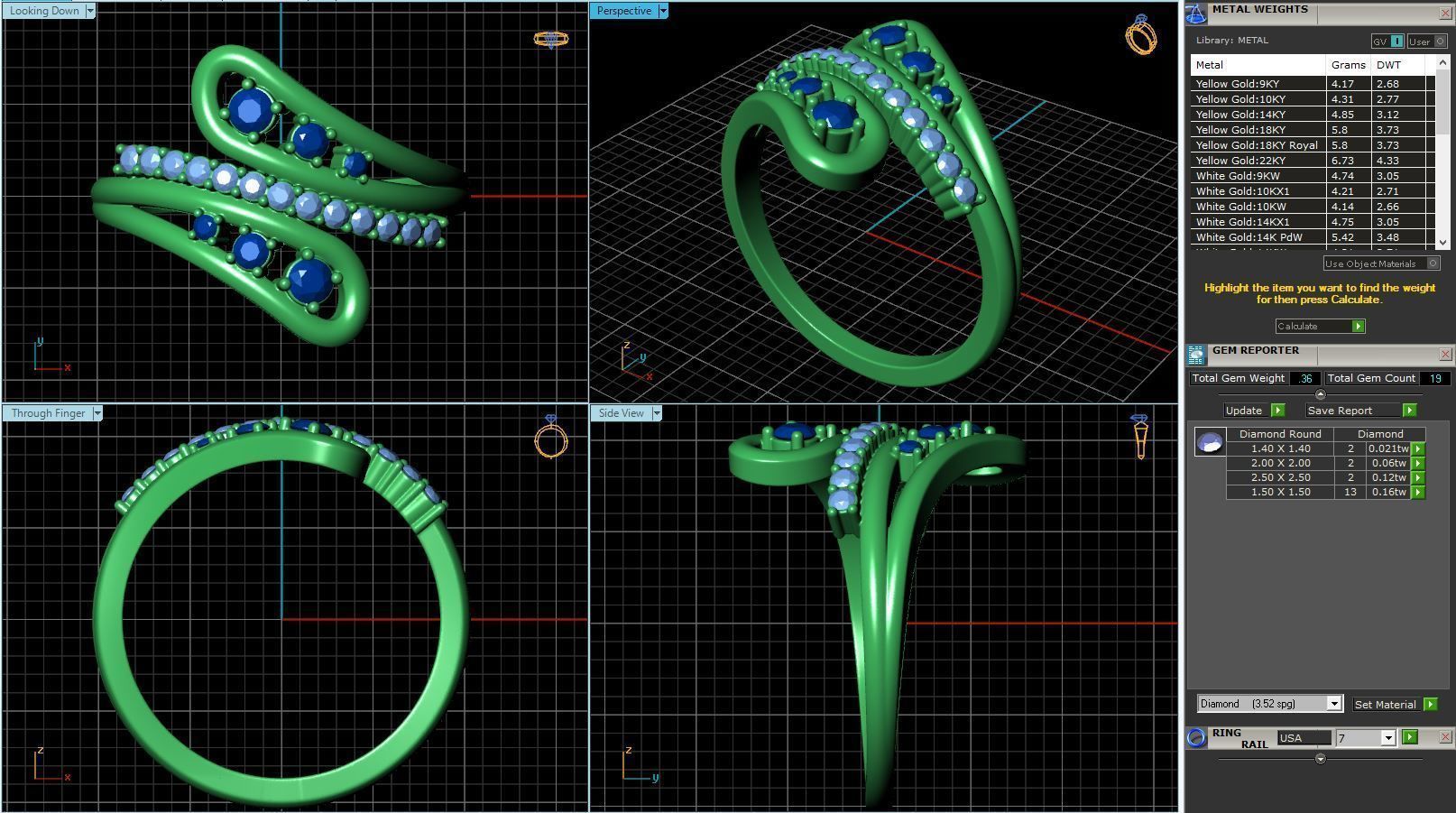Screen dimensions: 1456x813
Task: Select the Diamond Round gem thumbnail
Action: point(1210,442)
